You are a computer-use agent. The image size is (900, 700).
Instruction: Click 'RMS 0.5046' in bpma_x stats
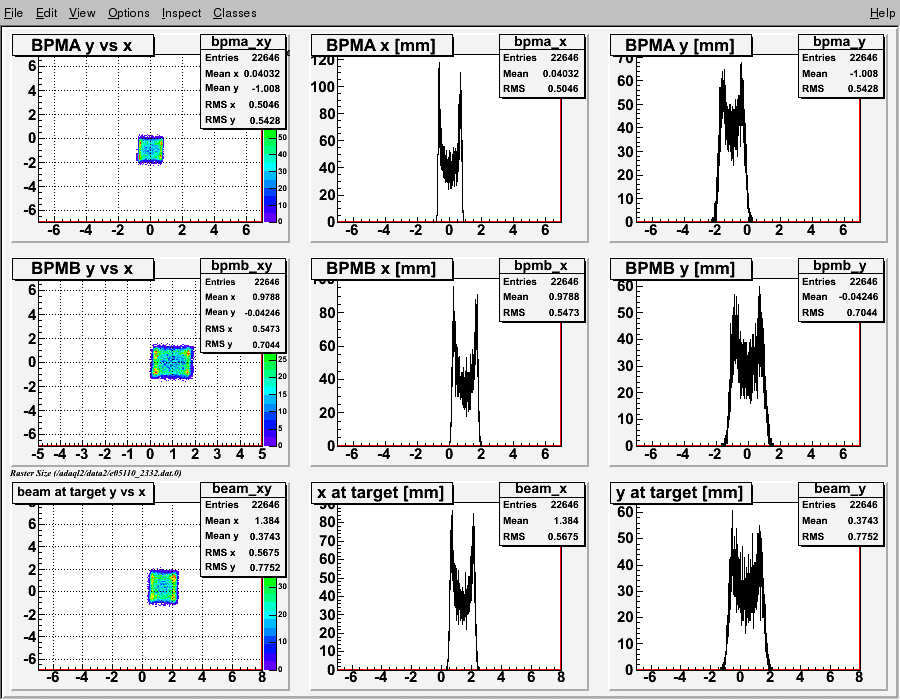click(x=541, y=88)
